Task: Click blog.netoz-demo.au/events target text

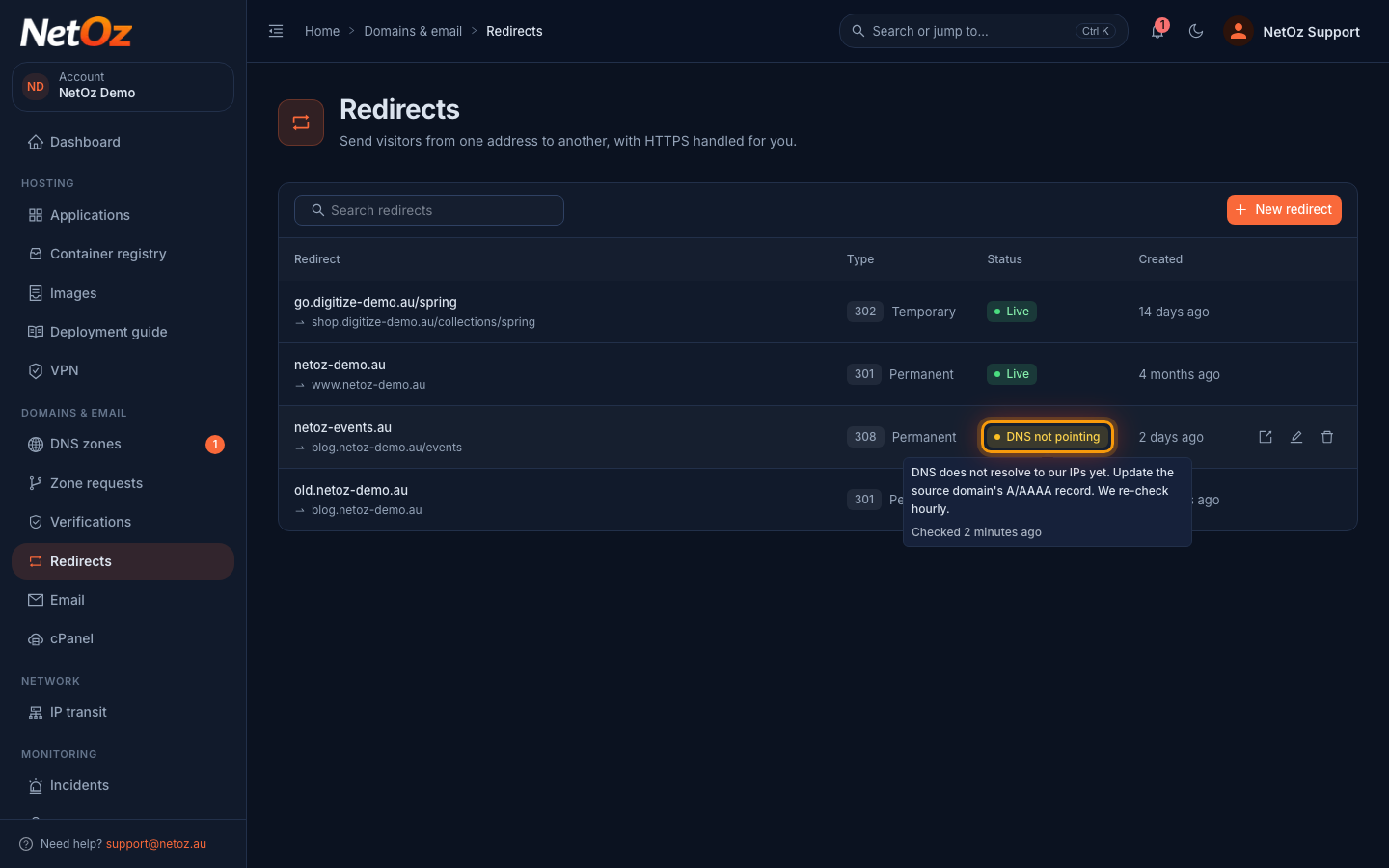Action: click(x=387, y=448)
